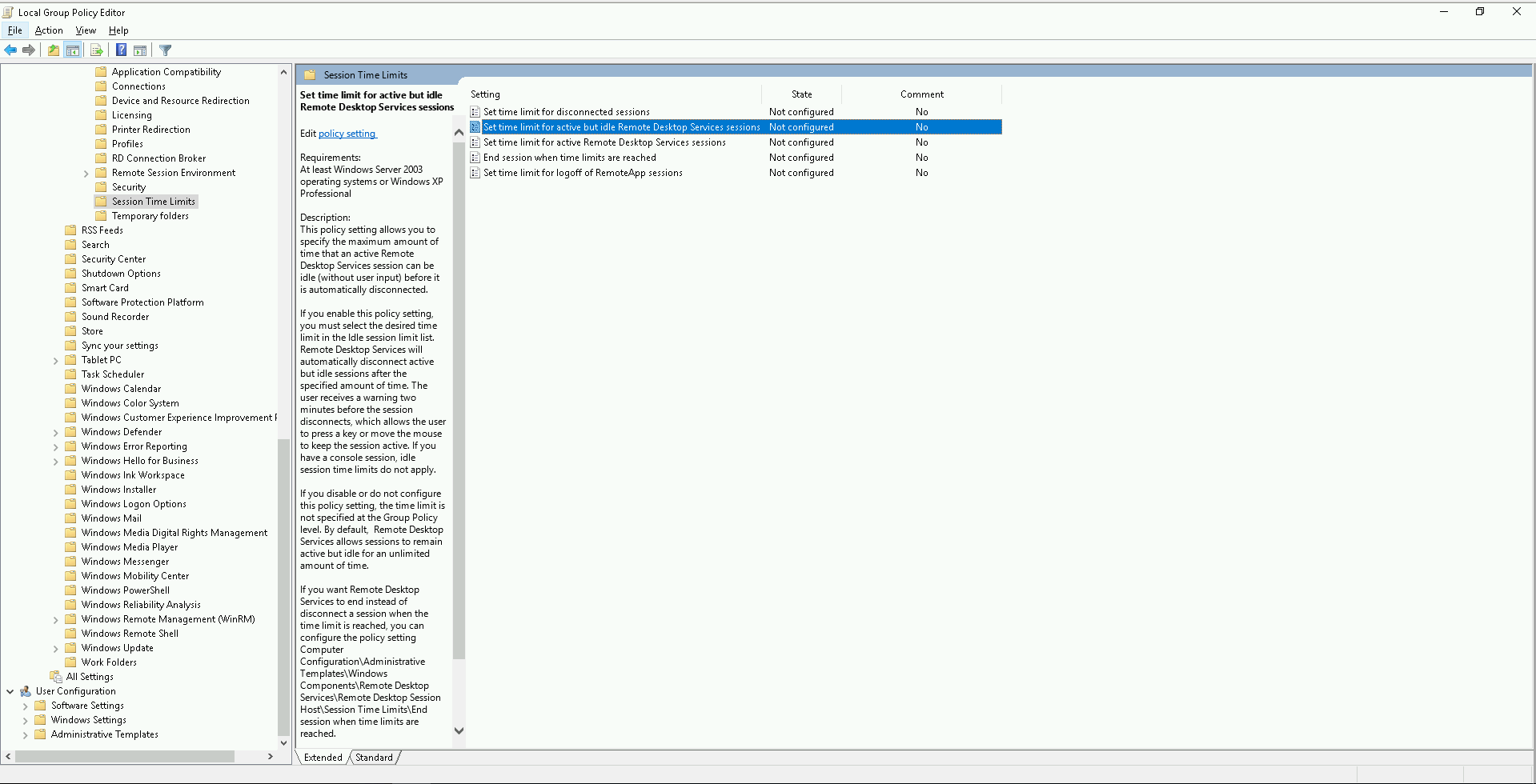This screenshot has height=784, width=1536.
Task: Expand Windows Hello for Business node
Action: [56, 462]
